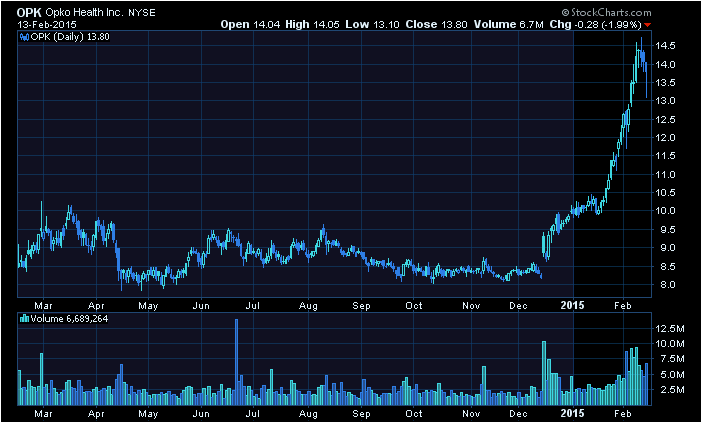Click the 11.0 price axis label

[x=667, y=175]
